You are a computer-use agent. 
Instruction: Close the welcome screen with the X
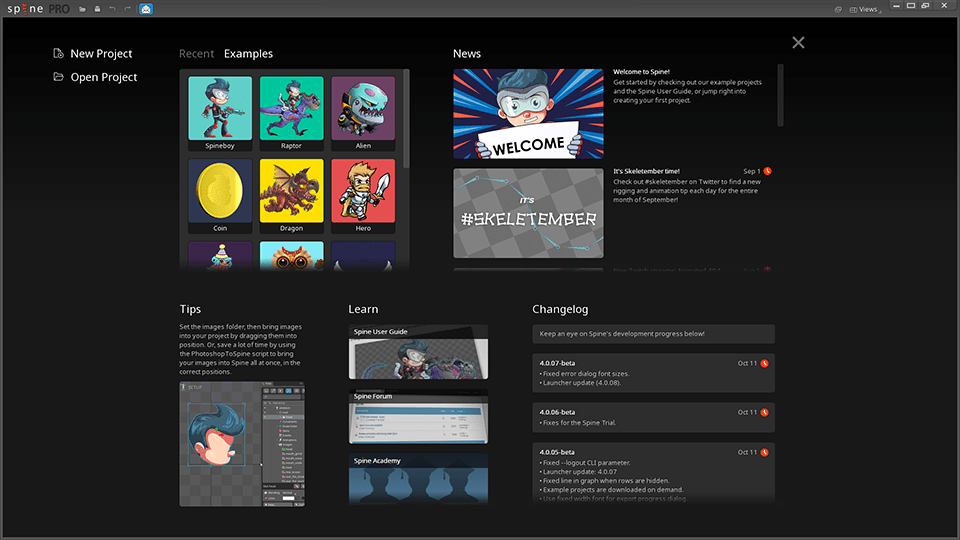(797, 42)
